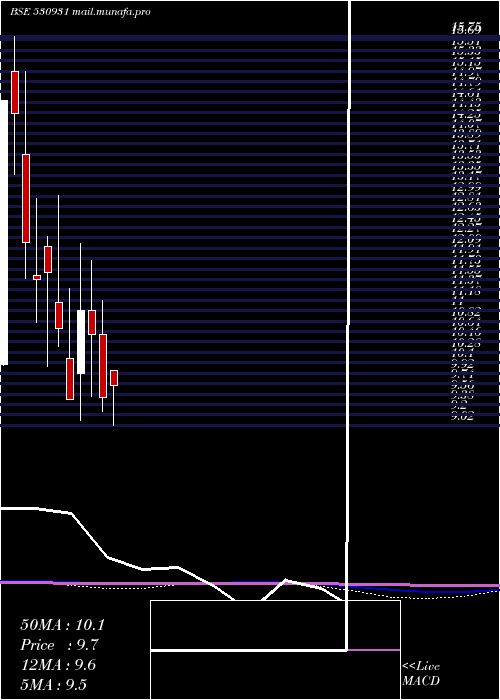This screenshot has width=500, height=700.
Task: Click the 5MA : 9.5 readout
Action: coord(54,685)
